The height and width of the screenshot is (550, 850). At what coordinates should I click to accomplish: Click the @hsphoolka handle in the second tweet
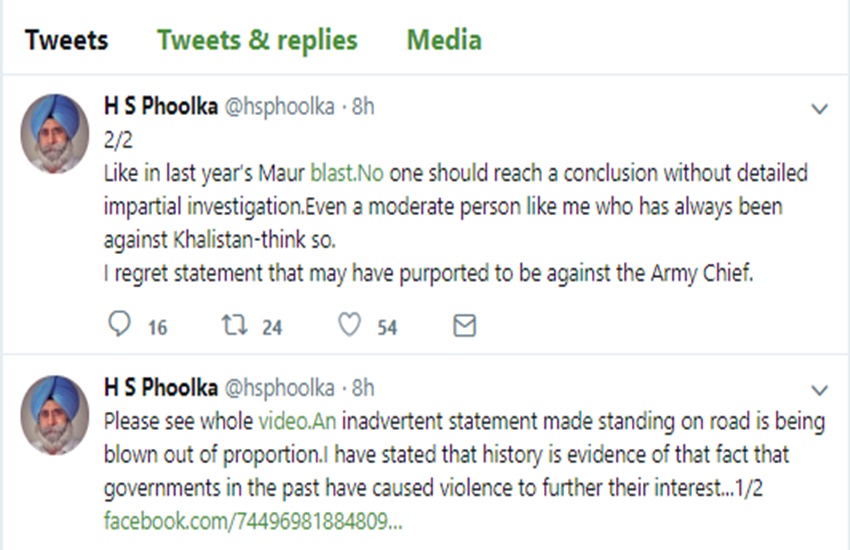tap(279, 386)
